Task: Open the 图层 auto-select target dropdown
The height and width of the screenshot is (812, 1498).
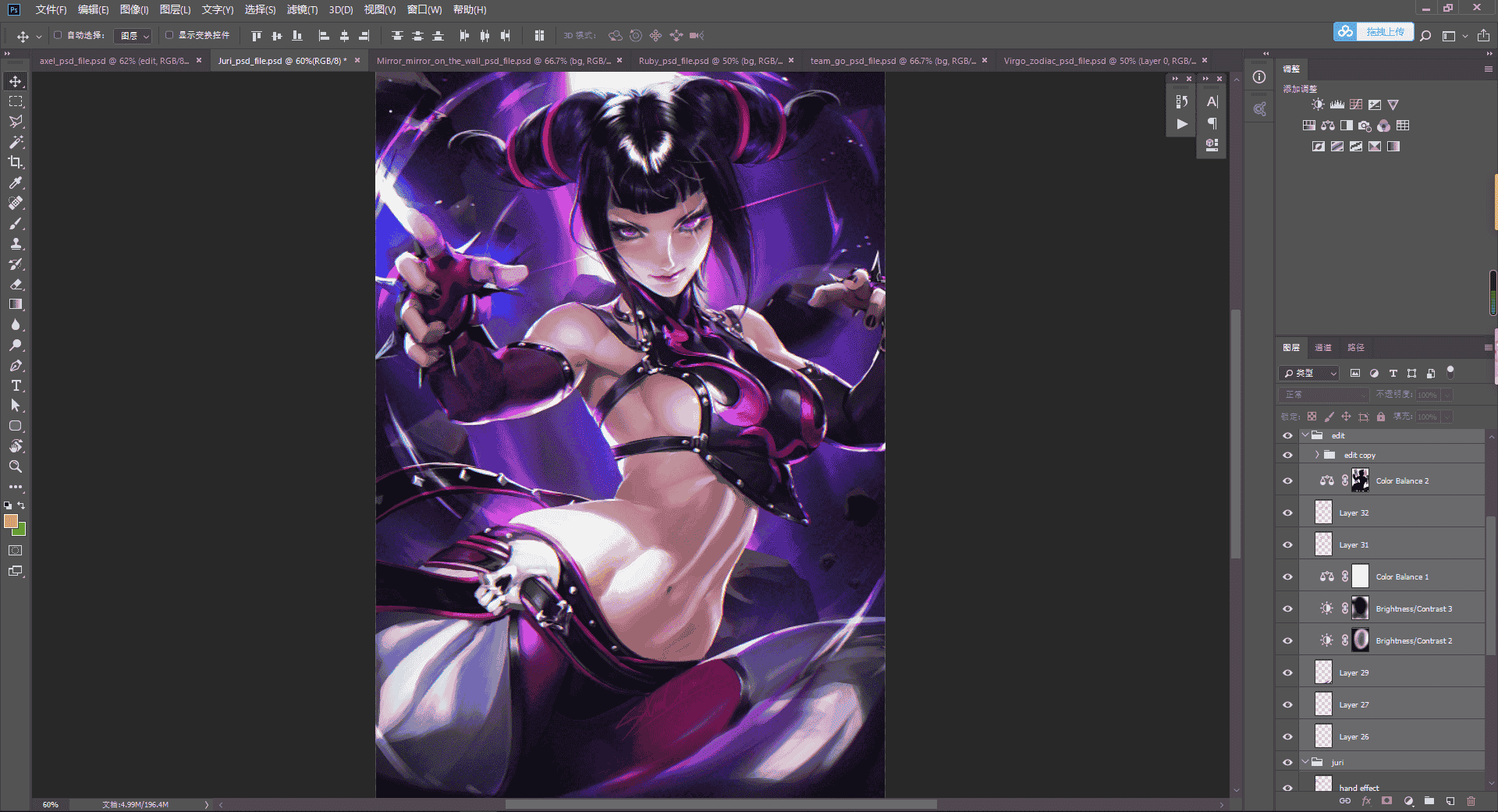Action: tap(133, 36)
